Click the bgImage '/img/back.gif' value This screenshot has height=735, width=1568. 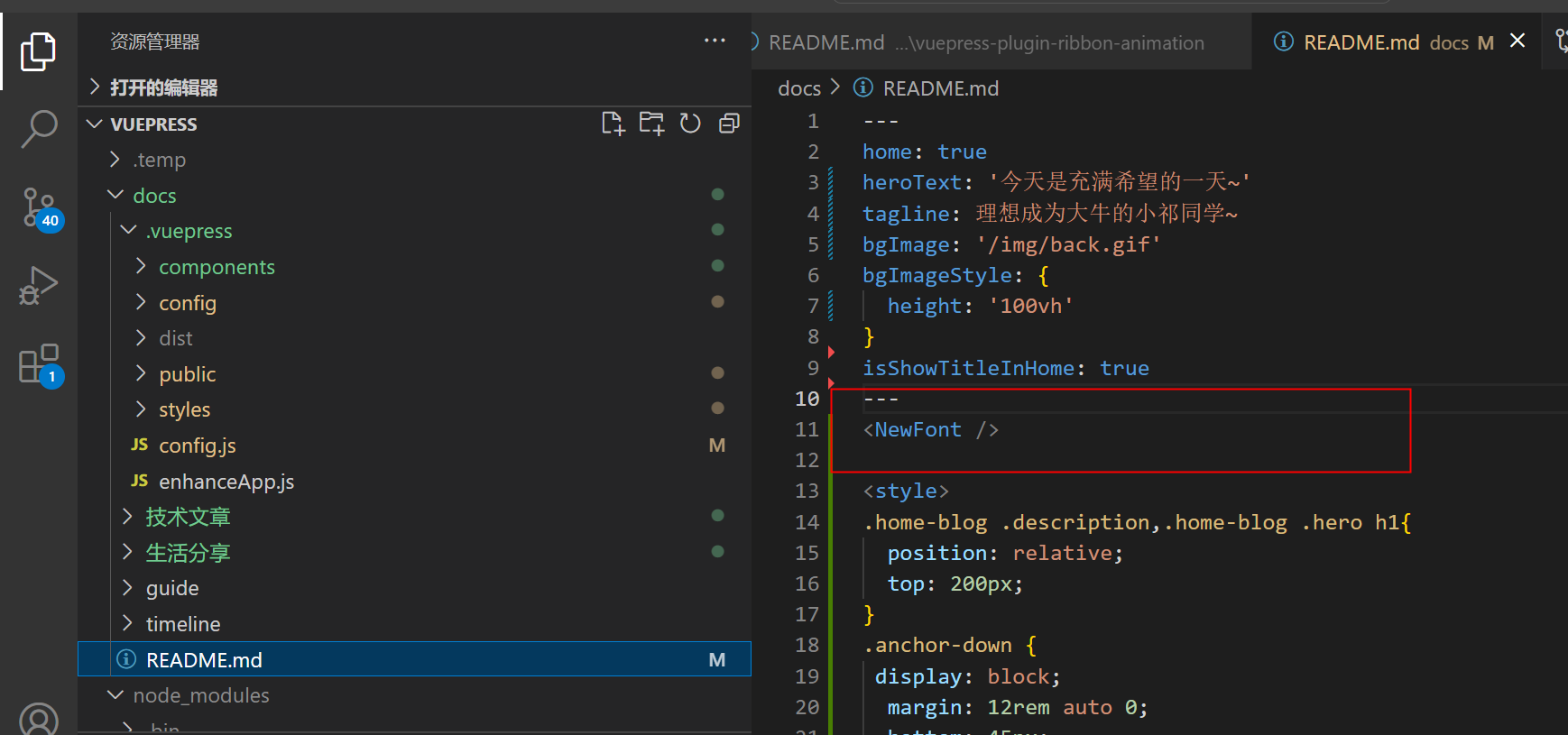pos(1068,244)
